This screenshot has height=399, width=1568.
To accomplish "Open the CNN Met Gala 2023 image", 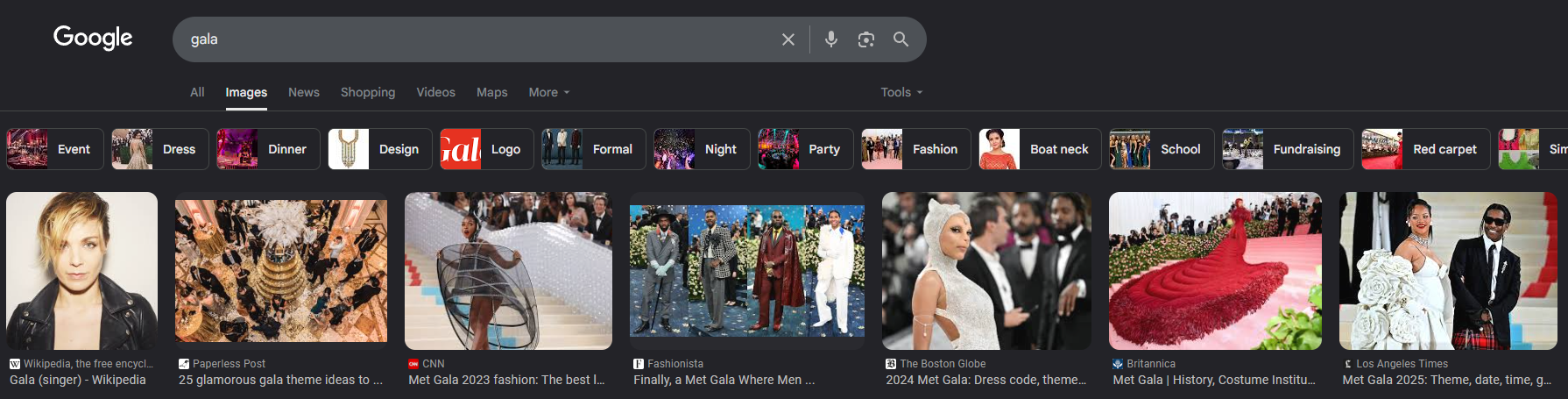I will pos(508,271).
